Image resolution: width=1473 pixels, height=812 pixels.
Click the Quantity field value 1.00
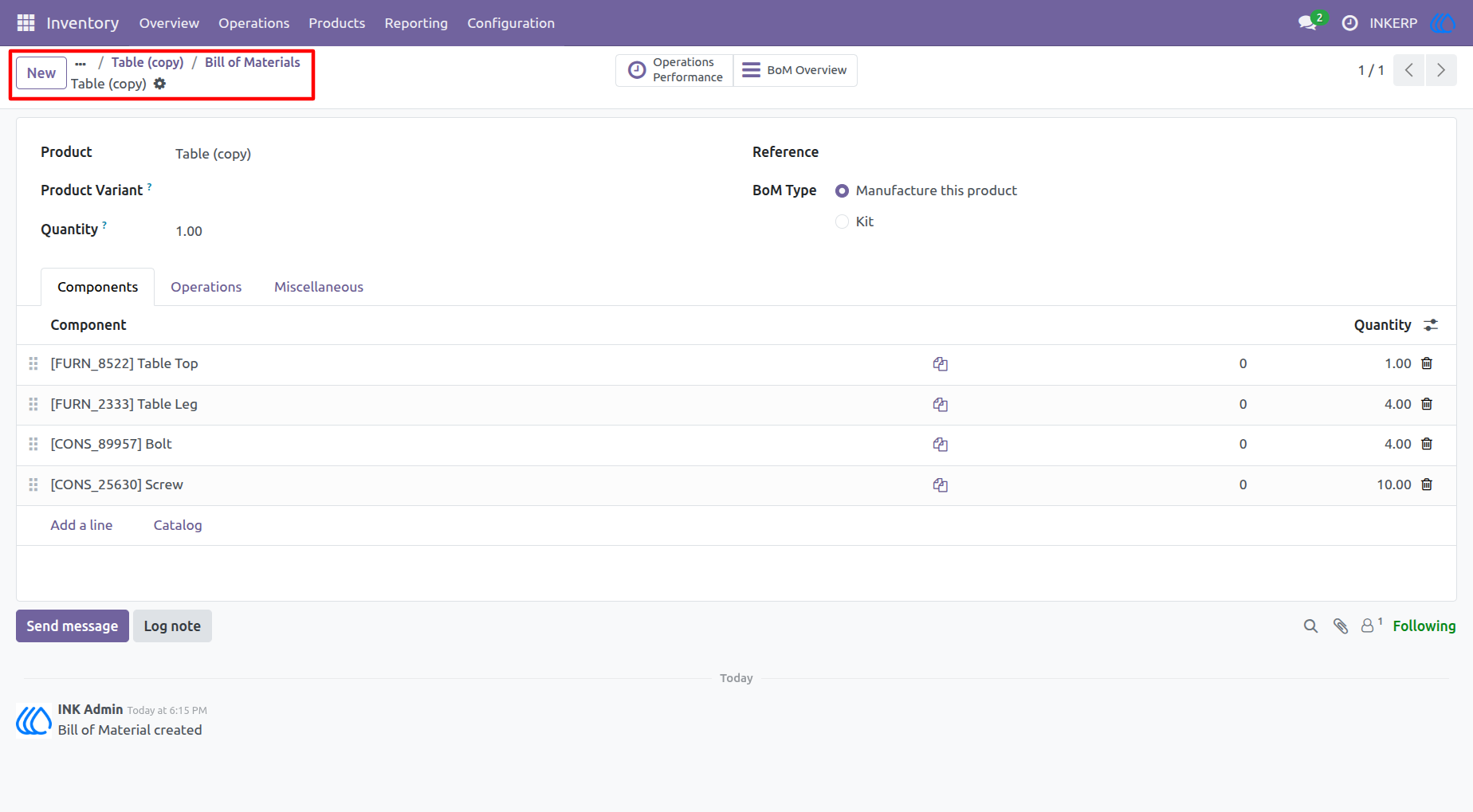pos(189,231)
